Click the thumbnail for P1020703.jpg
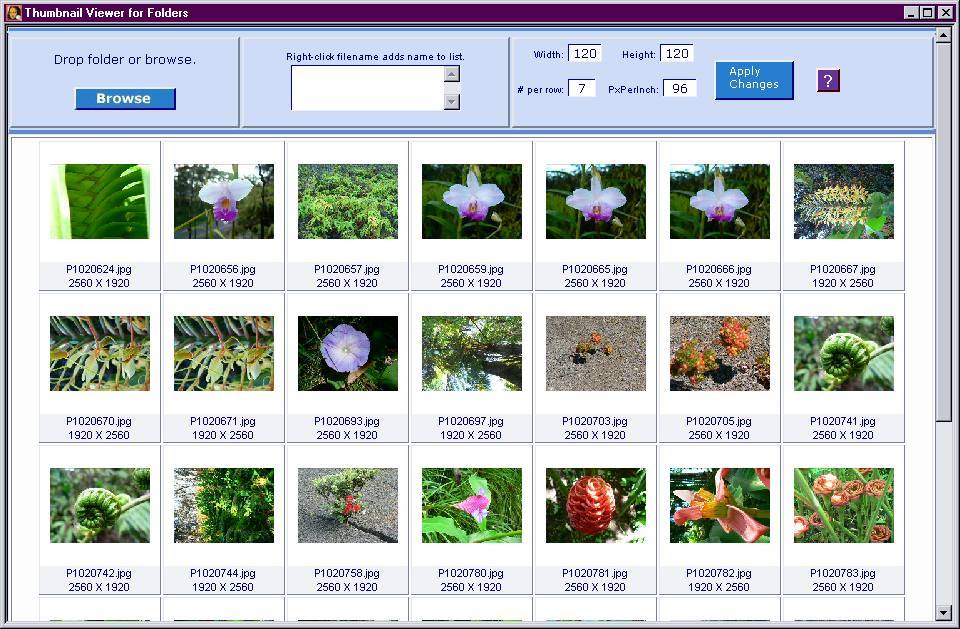The width and height of the screenshot is (960, 629). pos(596,353)
